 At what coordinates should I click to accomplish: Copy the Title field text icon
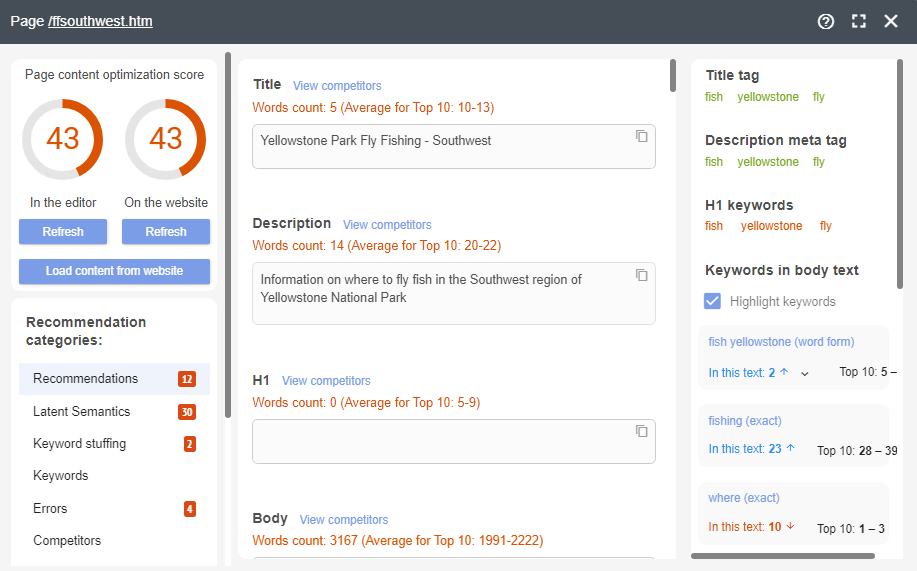click(642, 136)
